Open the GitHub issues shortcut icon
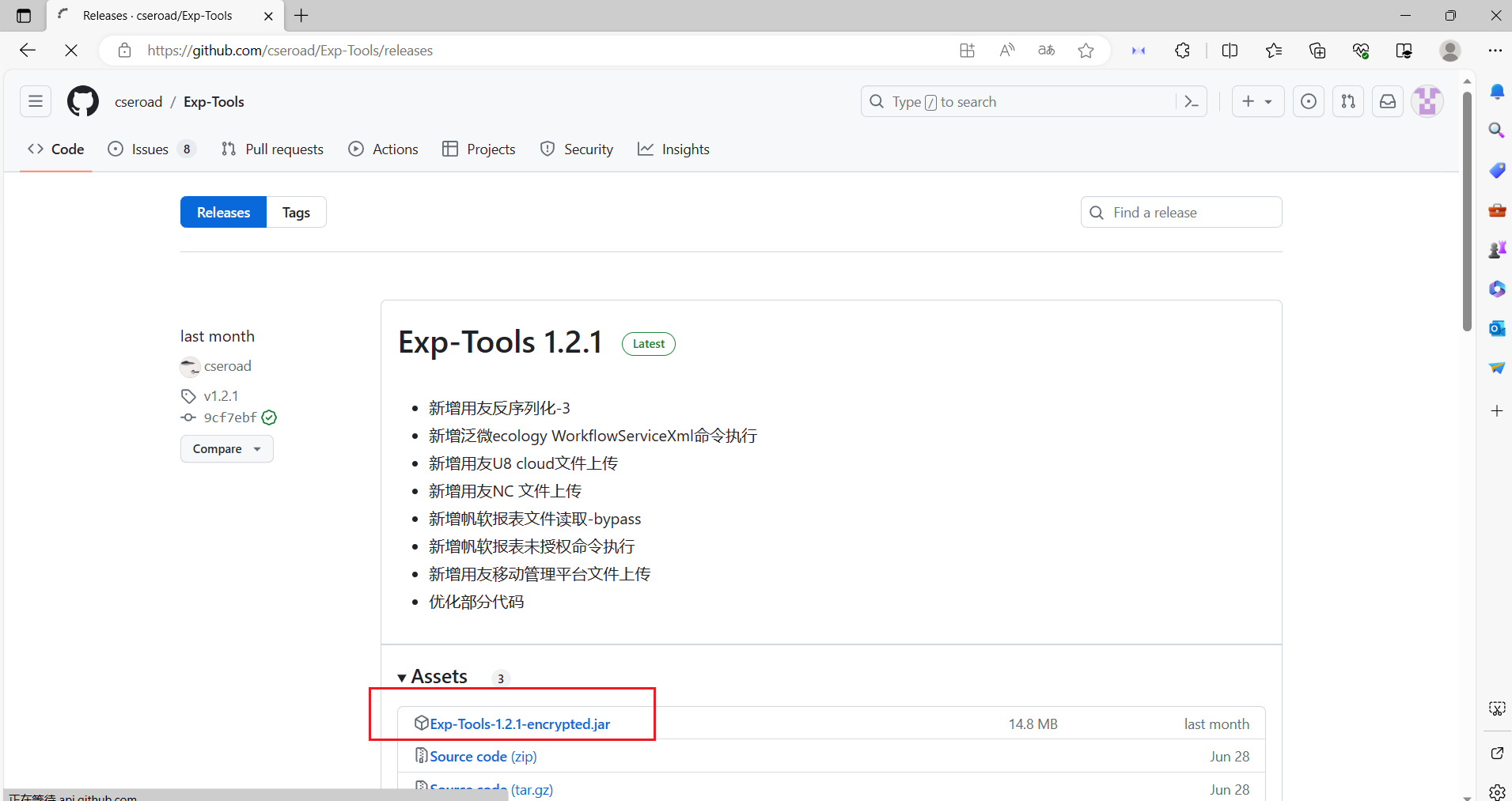1512x801 pixels. (x=1309, y=101)
